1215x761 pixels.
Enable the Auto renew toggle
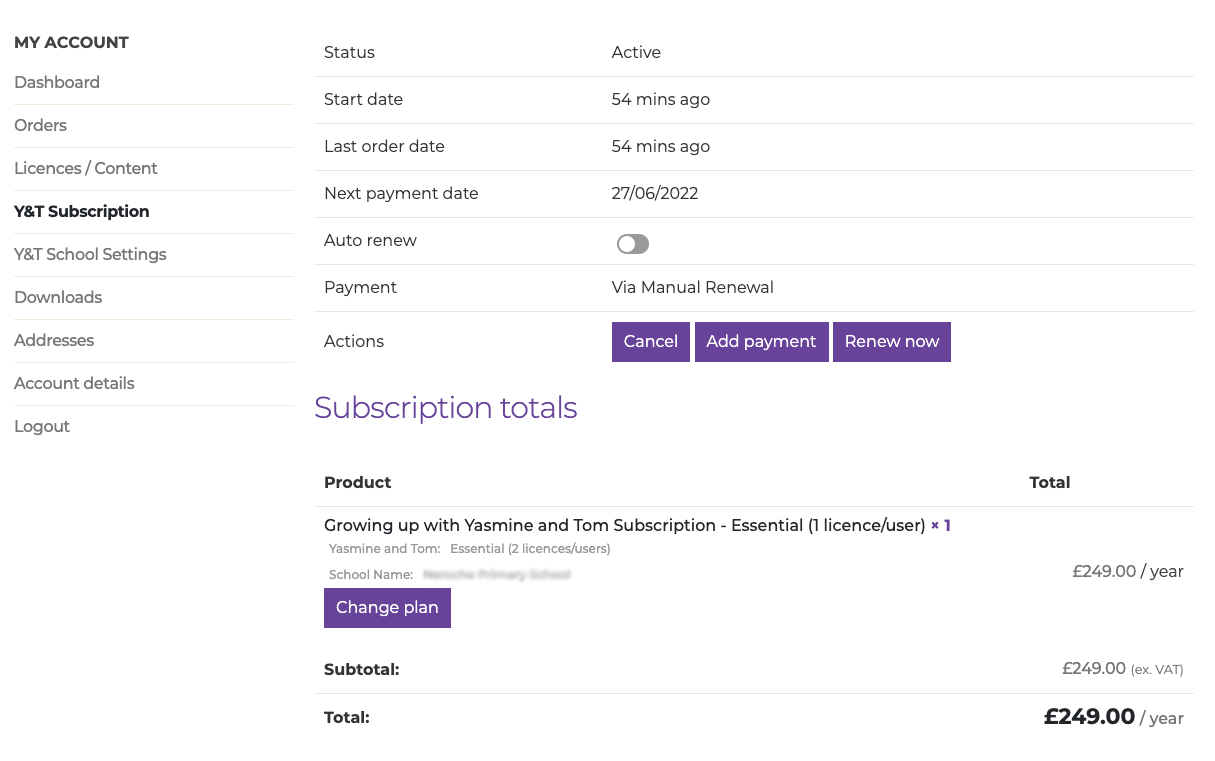pyautogui.click(x=633, y=244)
